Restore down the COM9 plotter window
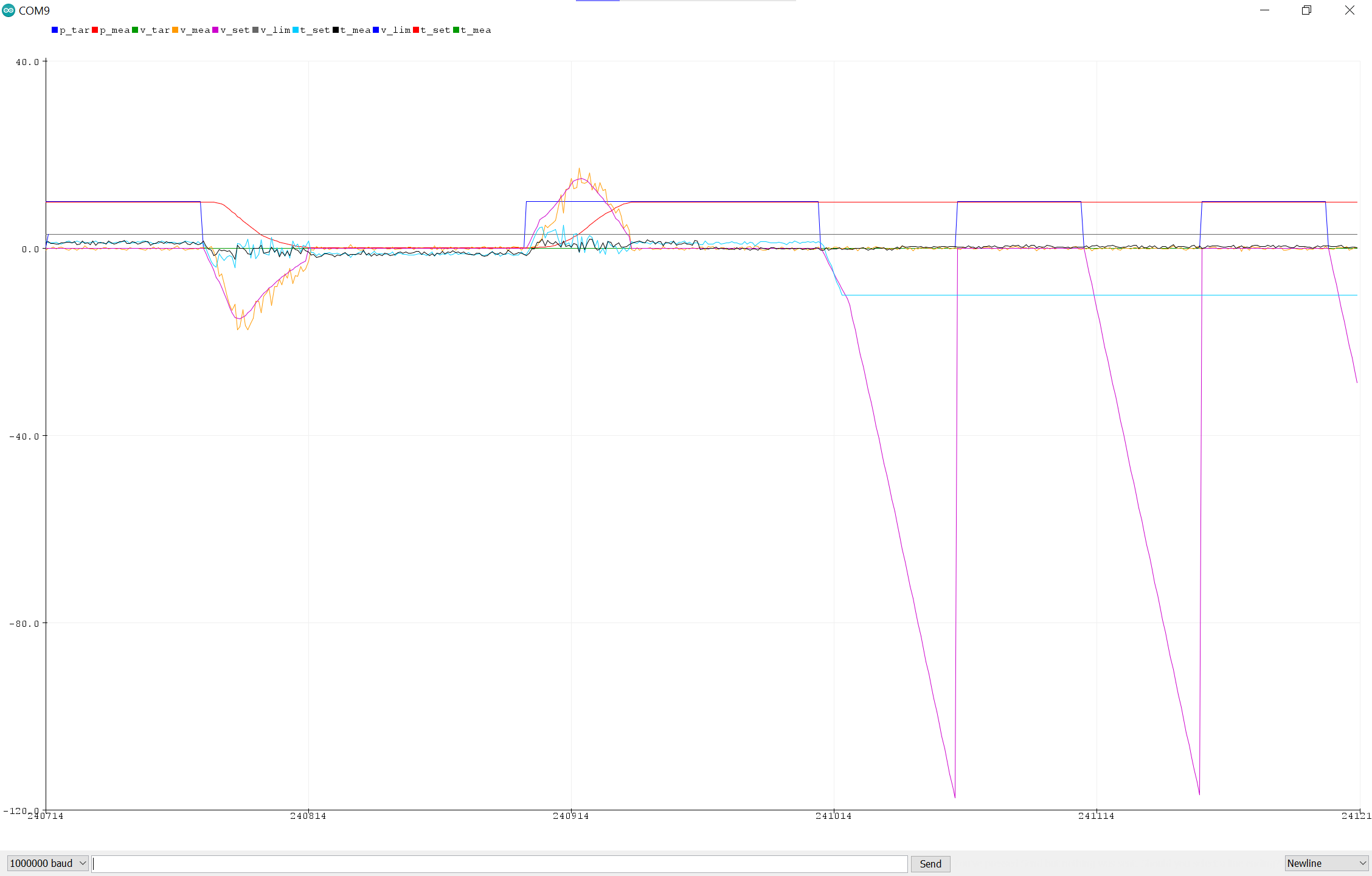This screenshot has height=876, width=1372. 1306,10
